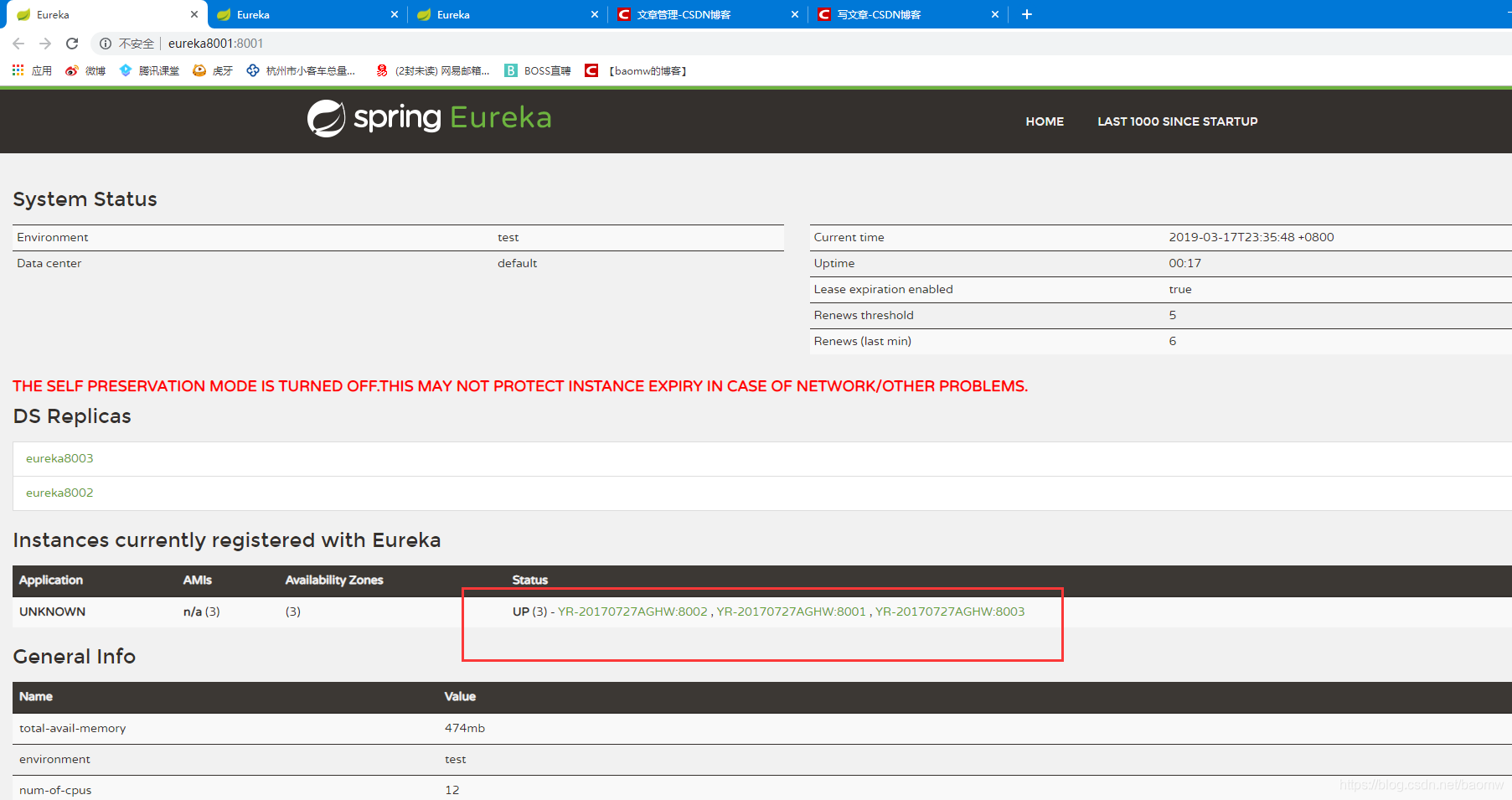
Task: Open the 腾讯课堂 bookmark
Action: [x=149, y=70]
